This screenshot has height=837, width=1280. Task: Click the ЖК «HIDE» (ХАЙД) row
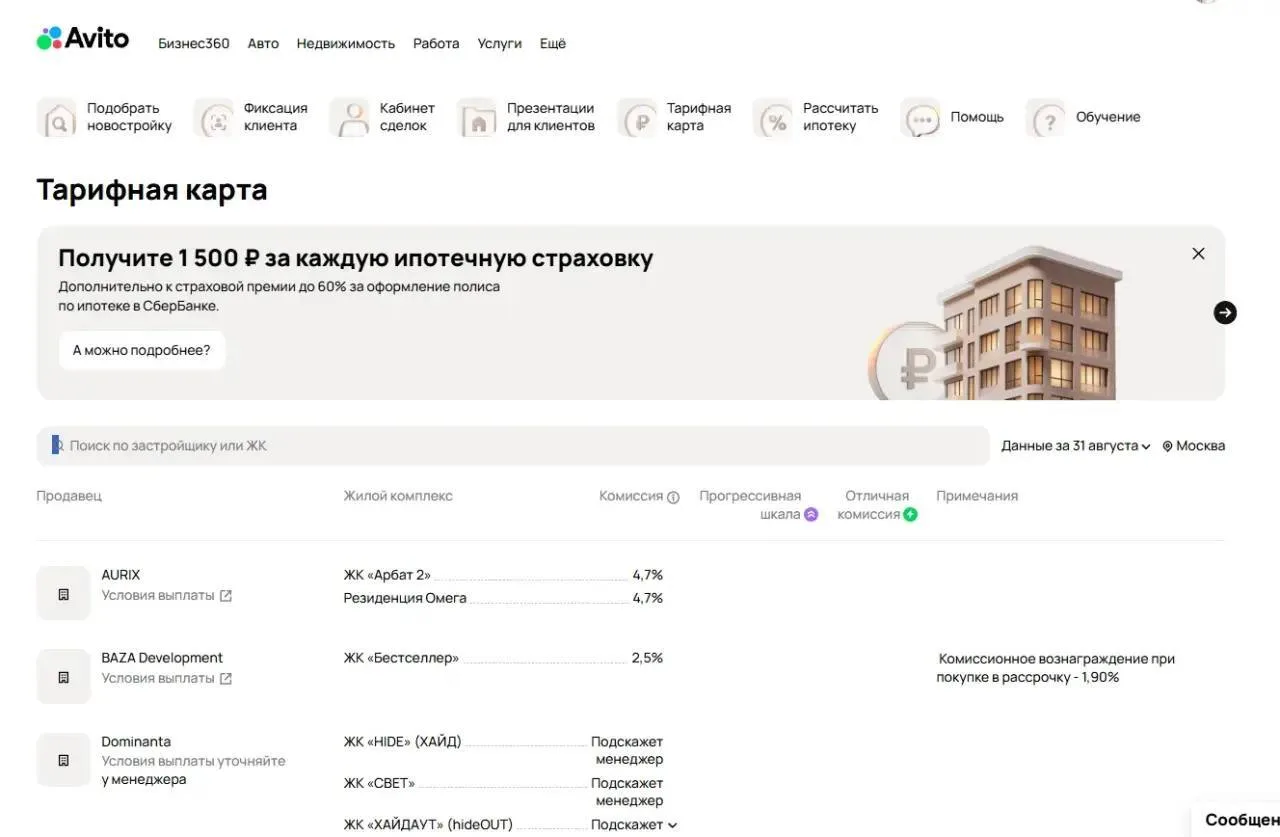click(503, 750)
